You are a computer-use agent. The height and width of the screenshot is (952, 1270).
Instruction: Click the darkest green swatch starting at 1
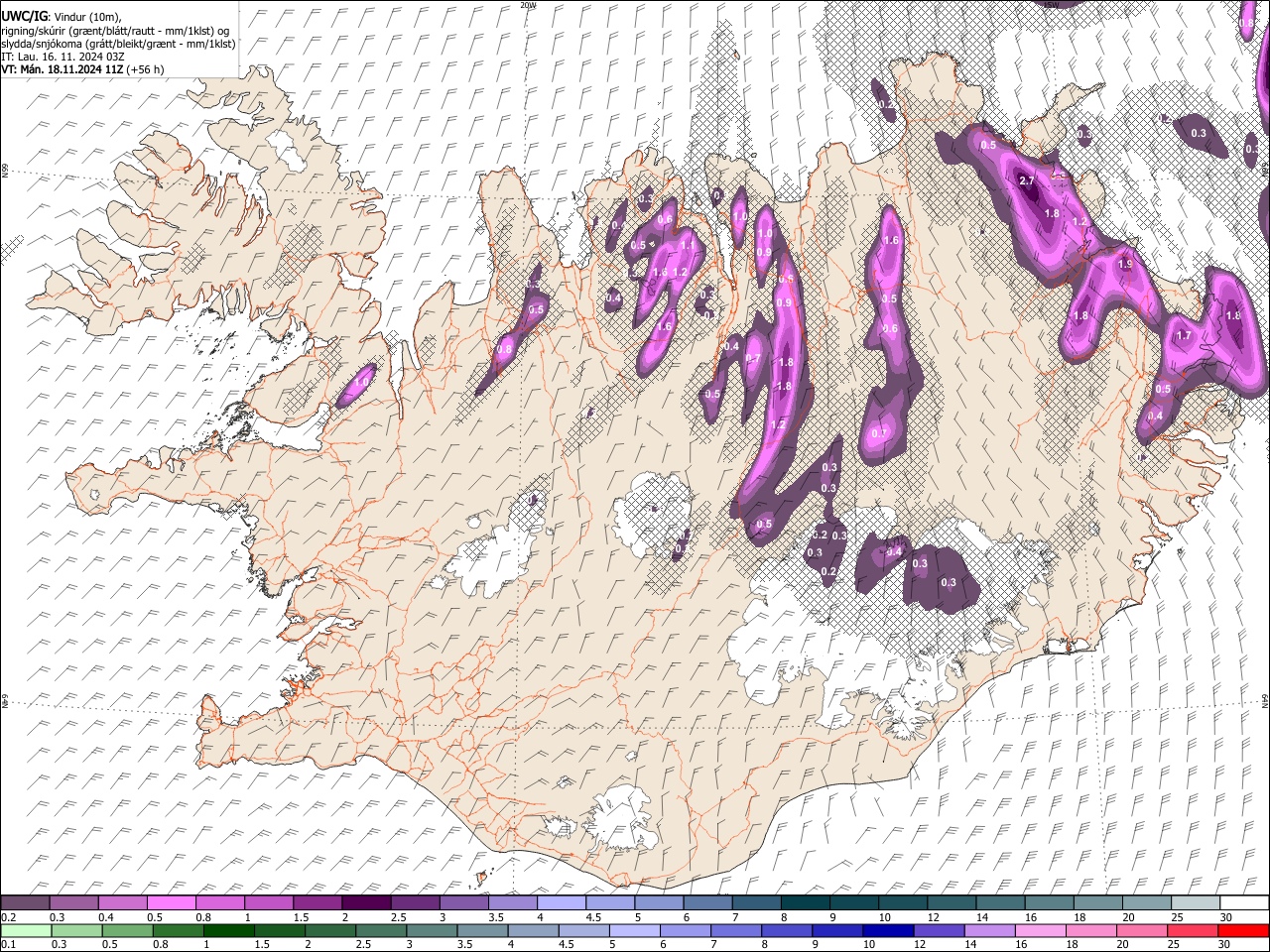coord(229,930)
